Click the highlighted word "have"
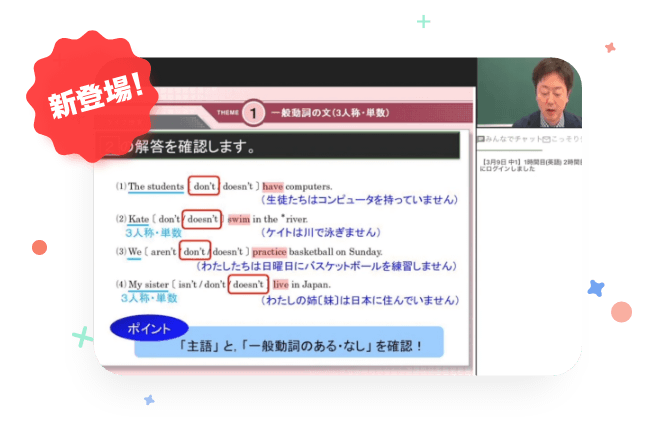This screenshot has width=654, height=430. tap(273, 186)
